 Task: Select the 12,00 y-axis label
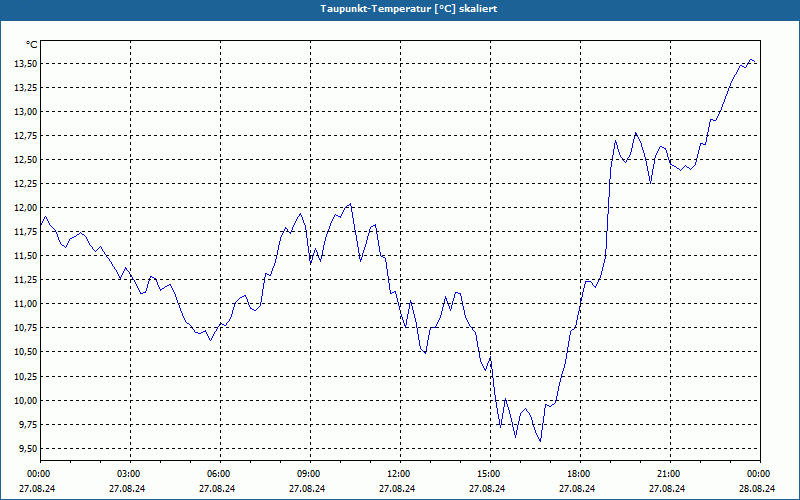(27, 208)
